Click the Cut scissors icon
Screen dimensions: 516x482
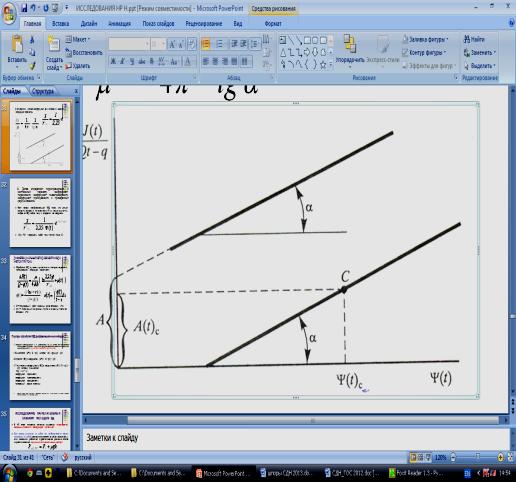point(32,40)
